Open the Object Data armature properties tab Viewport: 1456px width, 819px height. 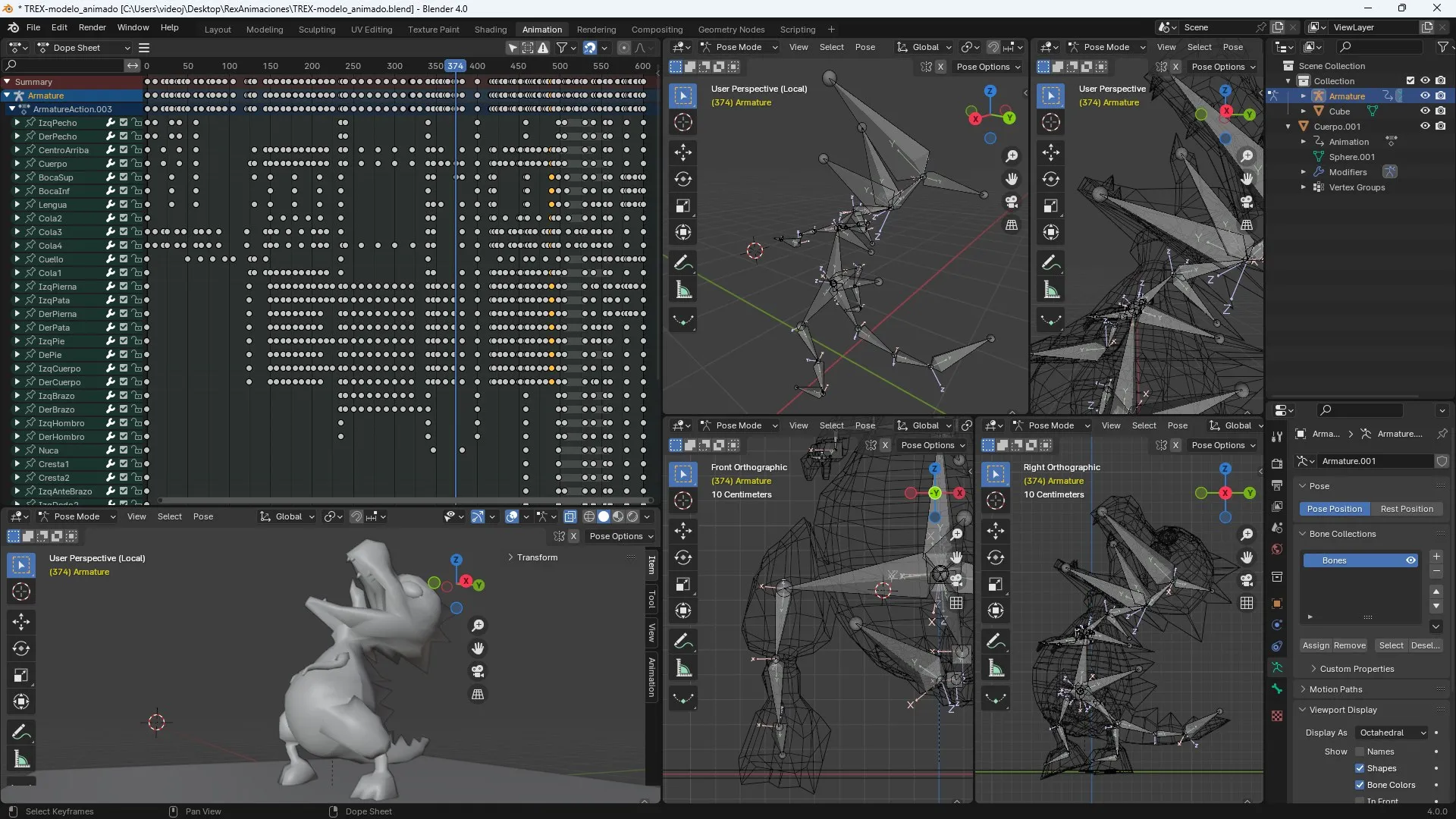[x=1277, y=667]
